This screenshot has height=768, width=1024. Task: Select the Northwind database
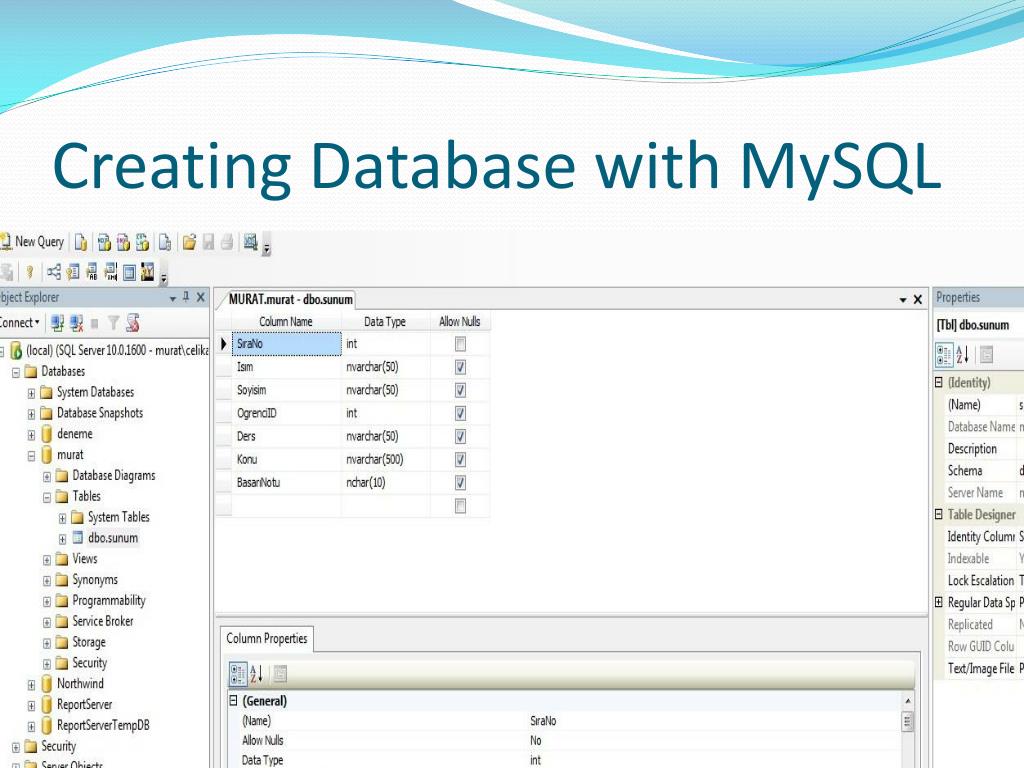point(80,684)
